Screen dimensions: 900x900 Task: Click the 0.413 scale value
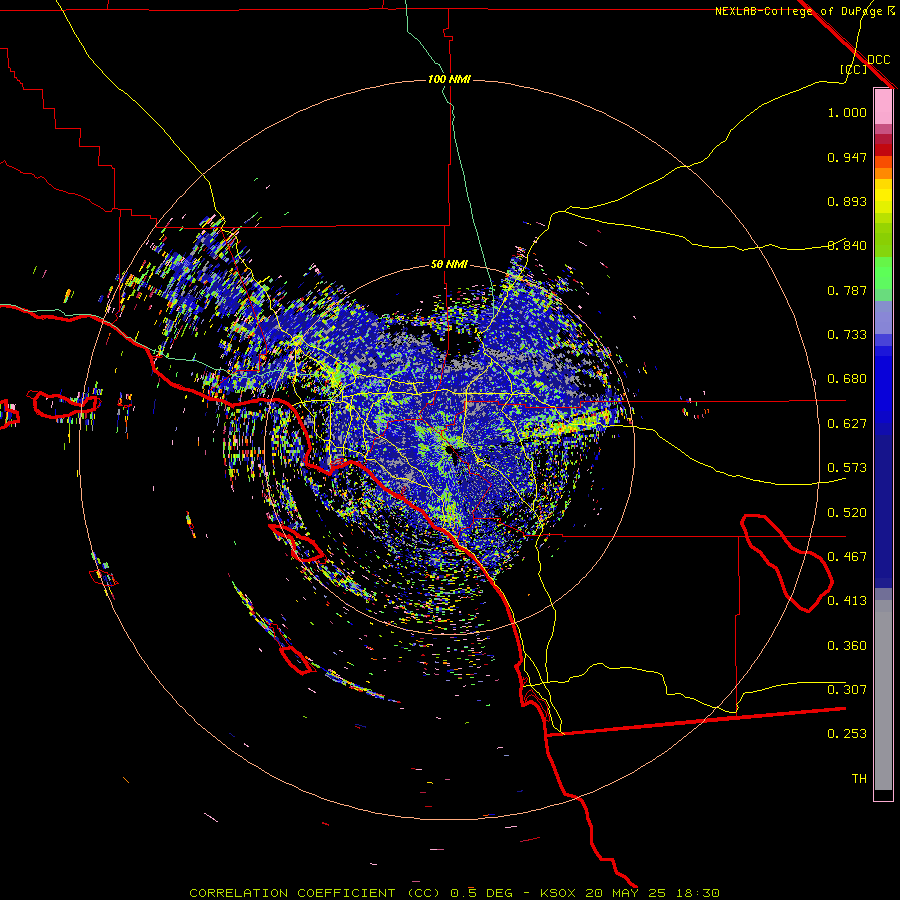pos(847,601)
